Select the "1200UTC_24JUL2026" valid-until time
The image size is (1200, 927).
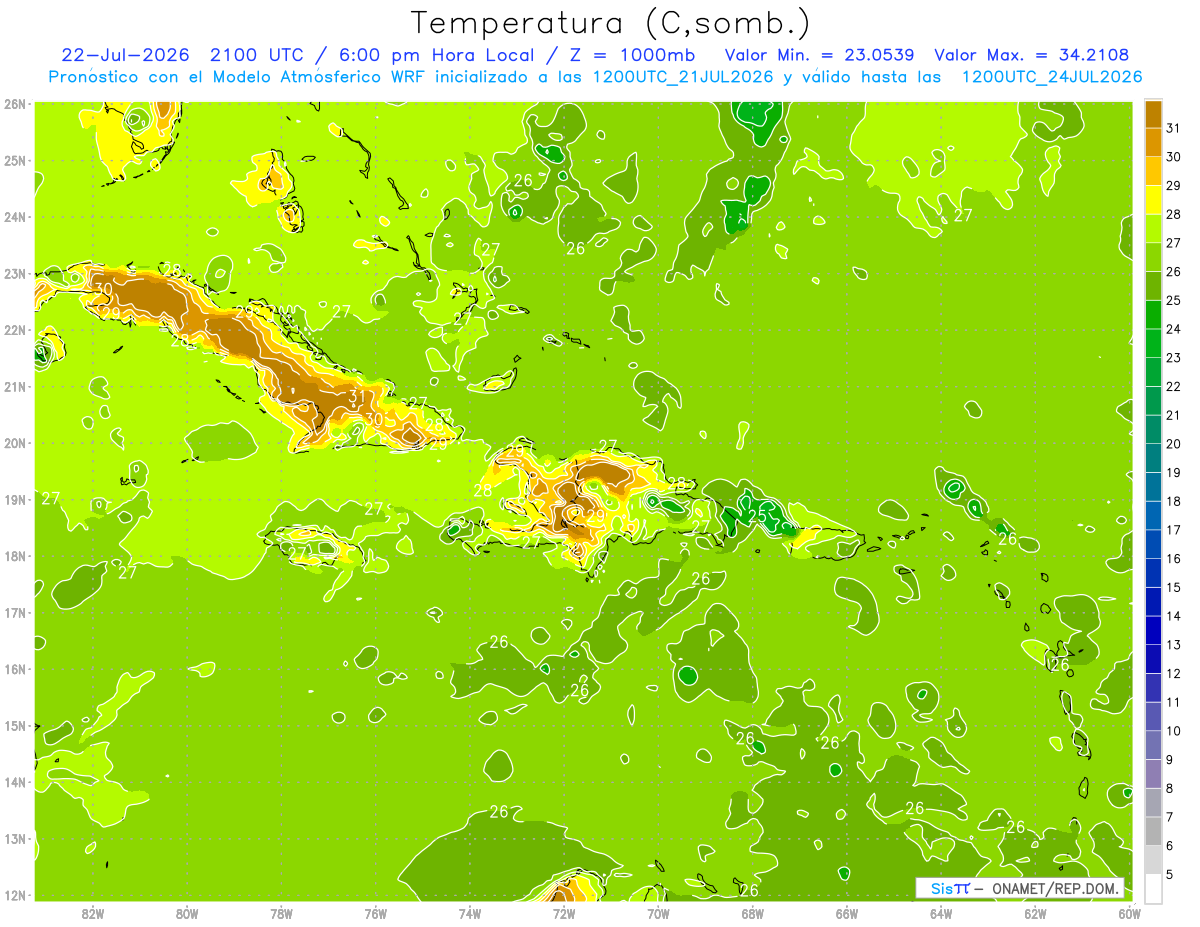(1052, 77)
